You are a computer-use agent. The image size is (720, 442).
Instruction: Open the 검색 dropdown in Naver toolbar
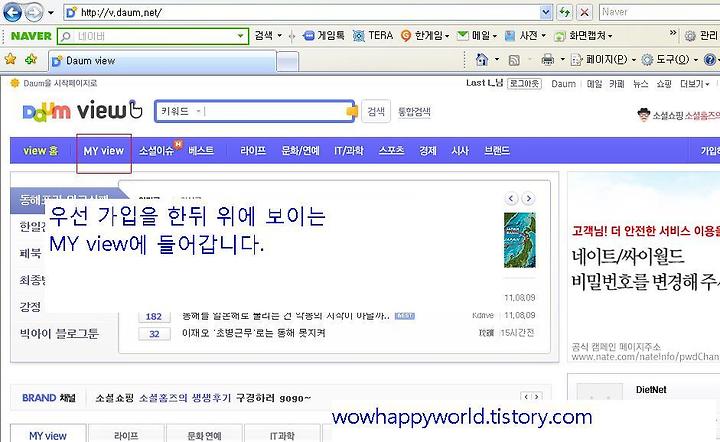pyautogui.click(x=268, y=35)
